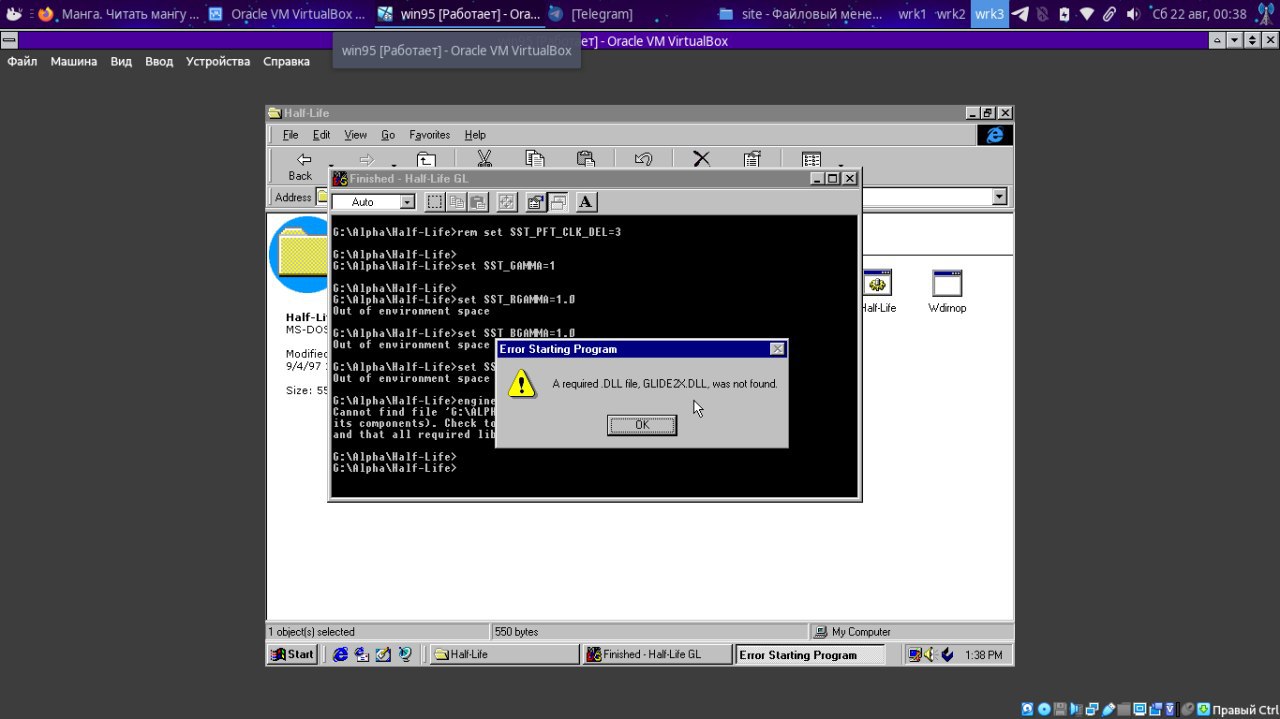The height and width of the screenshot is (719, 1280).
Task: Click the Mark selection icon in DOS toolbar
Action: pos(434,202)
